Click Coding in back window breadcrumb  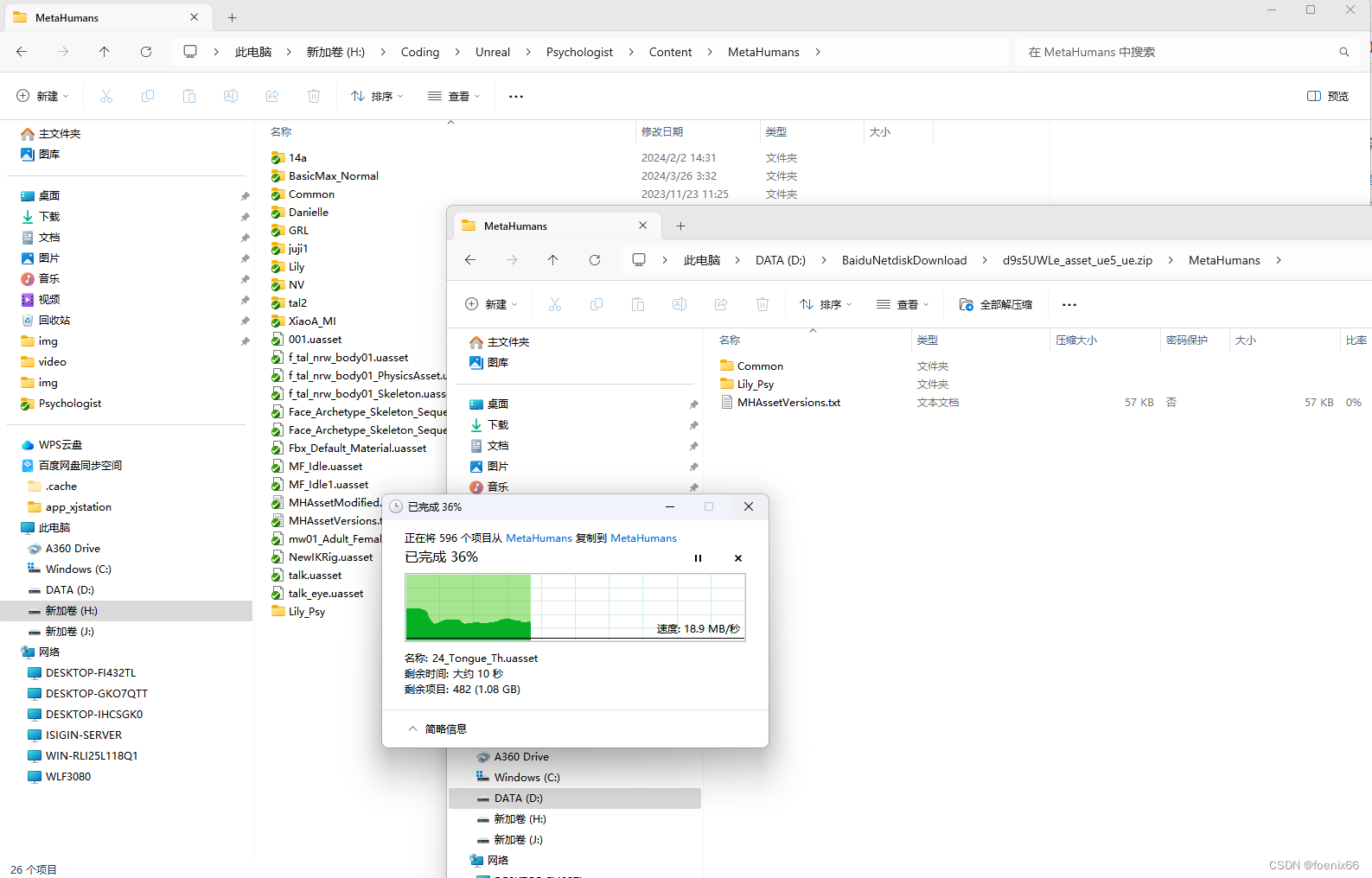click(420, 52)
